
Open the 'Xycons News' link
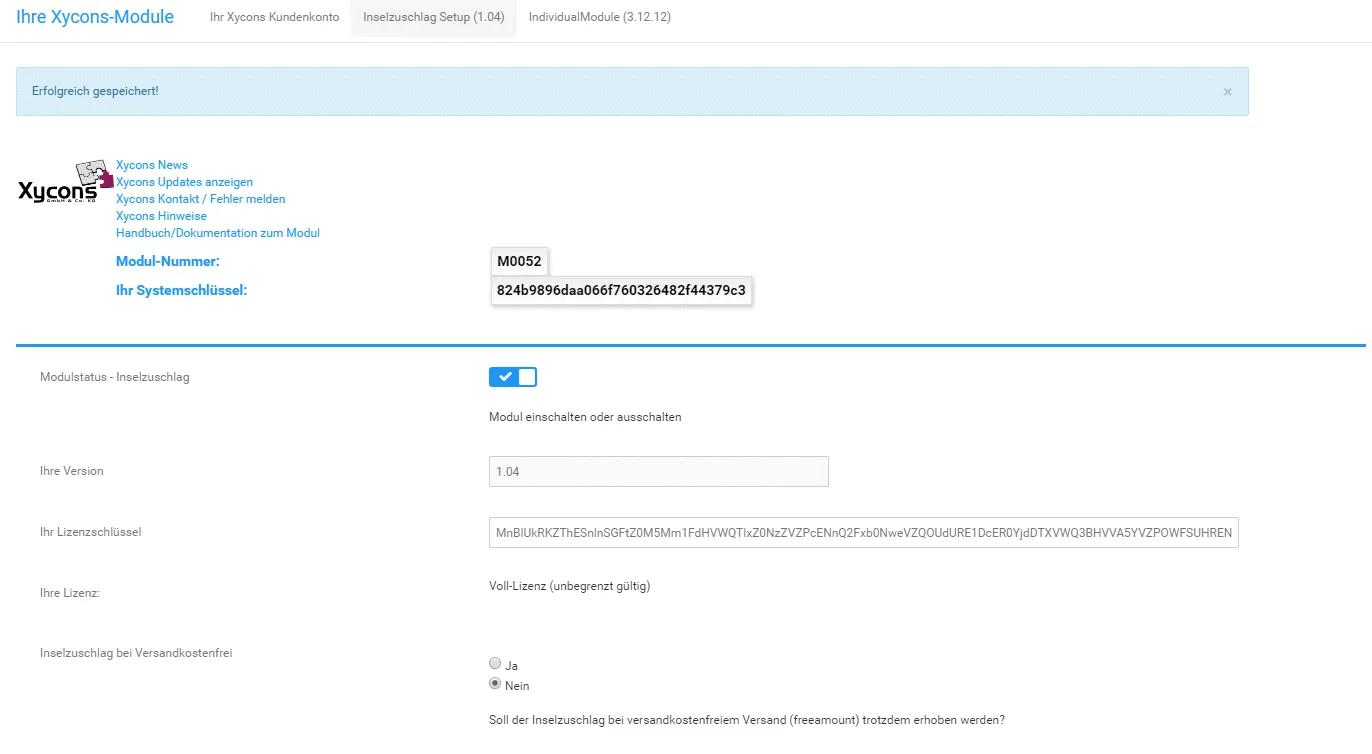(152, 165)
